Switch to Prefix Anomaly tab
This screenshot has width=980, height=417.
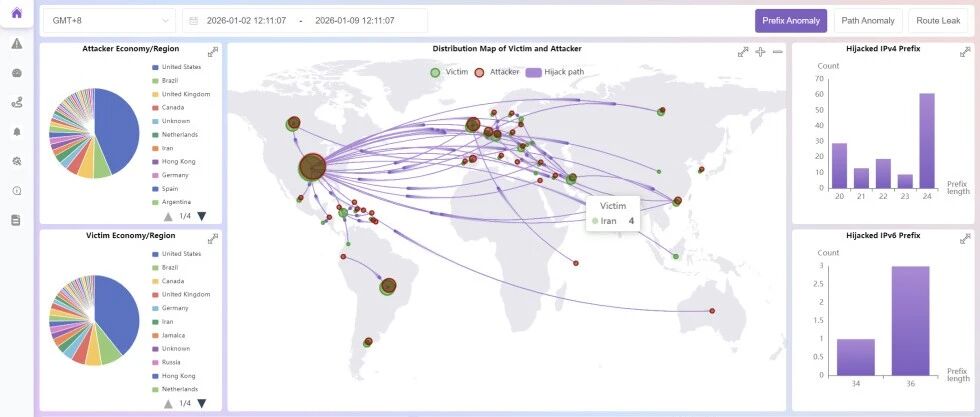(x=791, y=21)
